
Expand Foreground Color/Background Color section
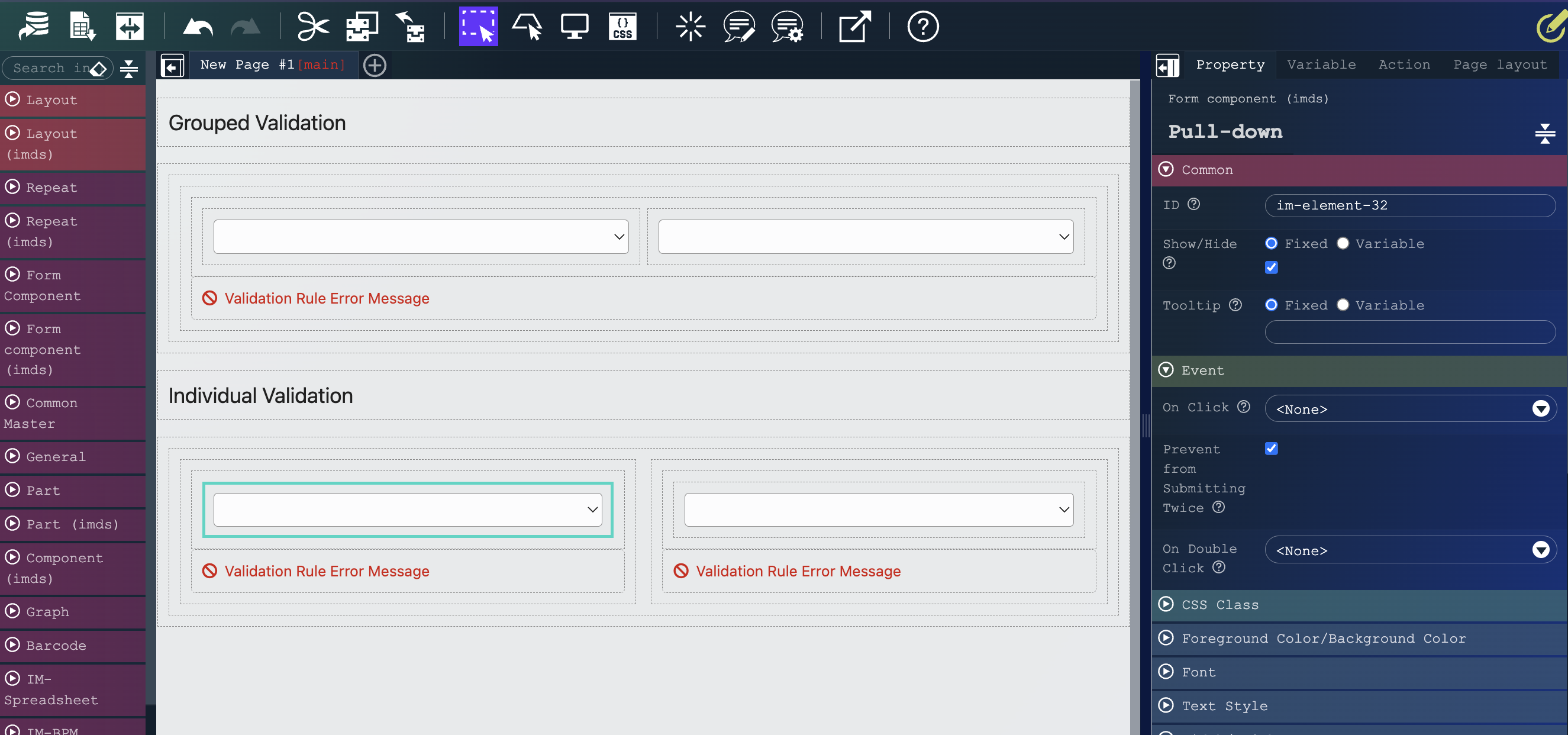coord(1323,638)
